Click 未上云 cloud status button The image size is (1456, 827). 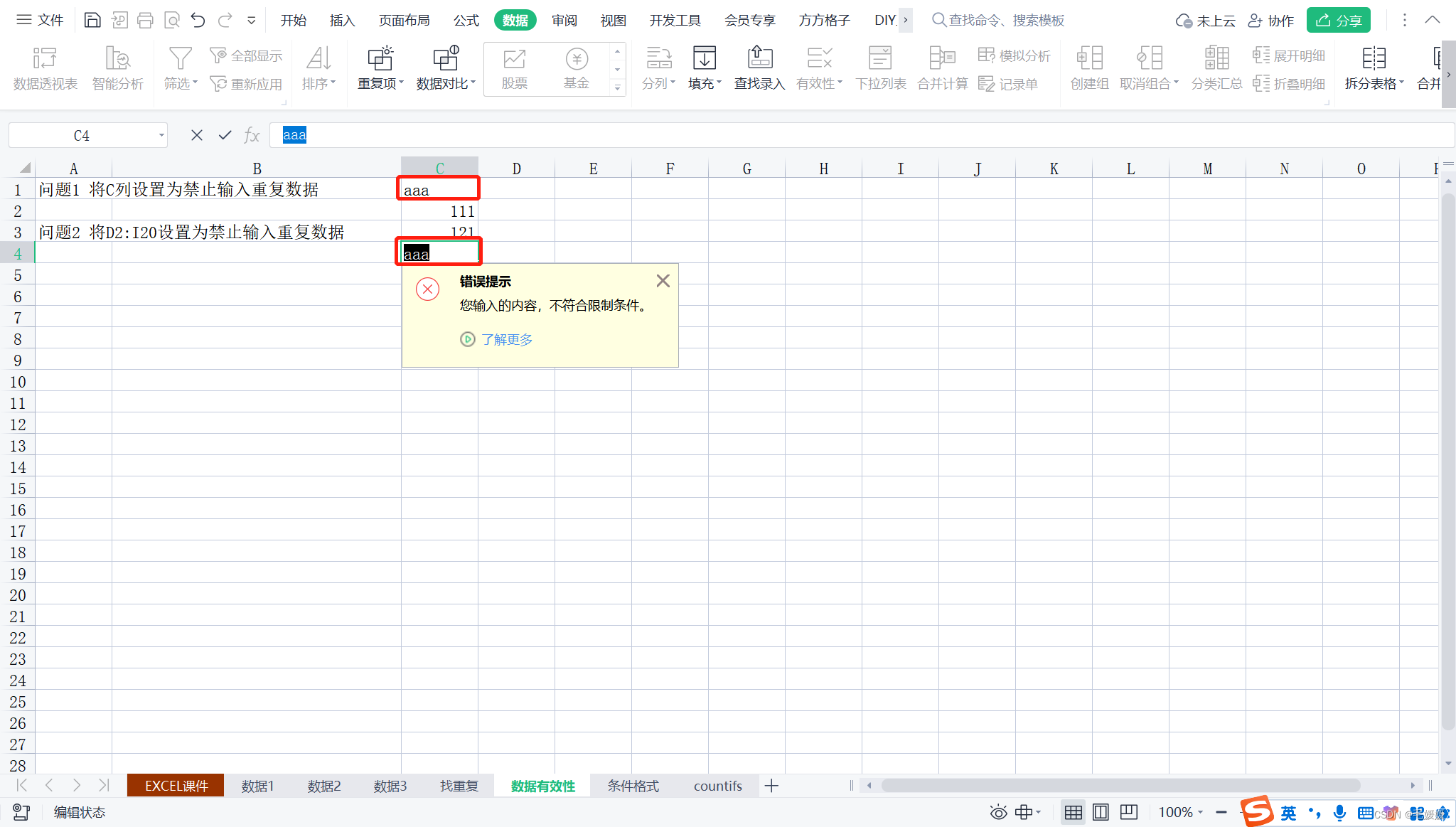(1206, 20)
